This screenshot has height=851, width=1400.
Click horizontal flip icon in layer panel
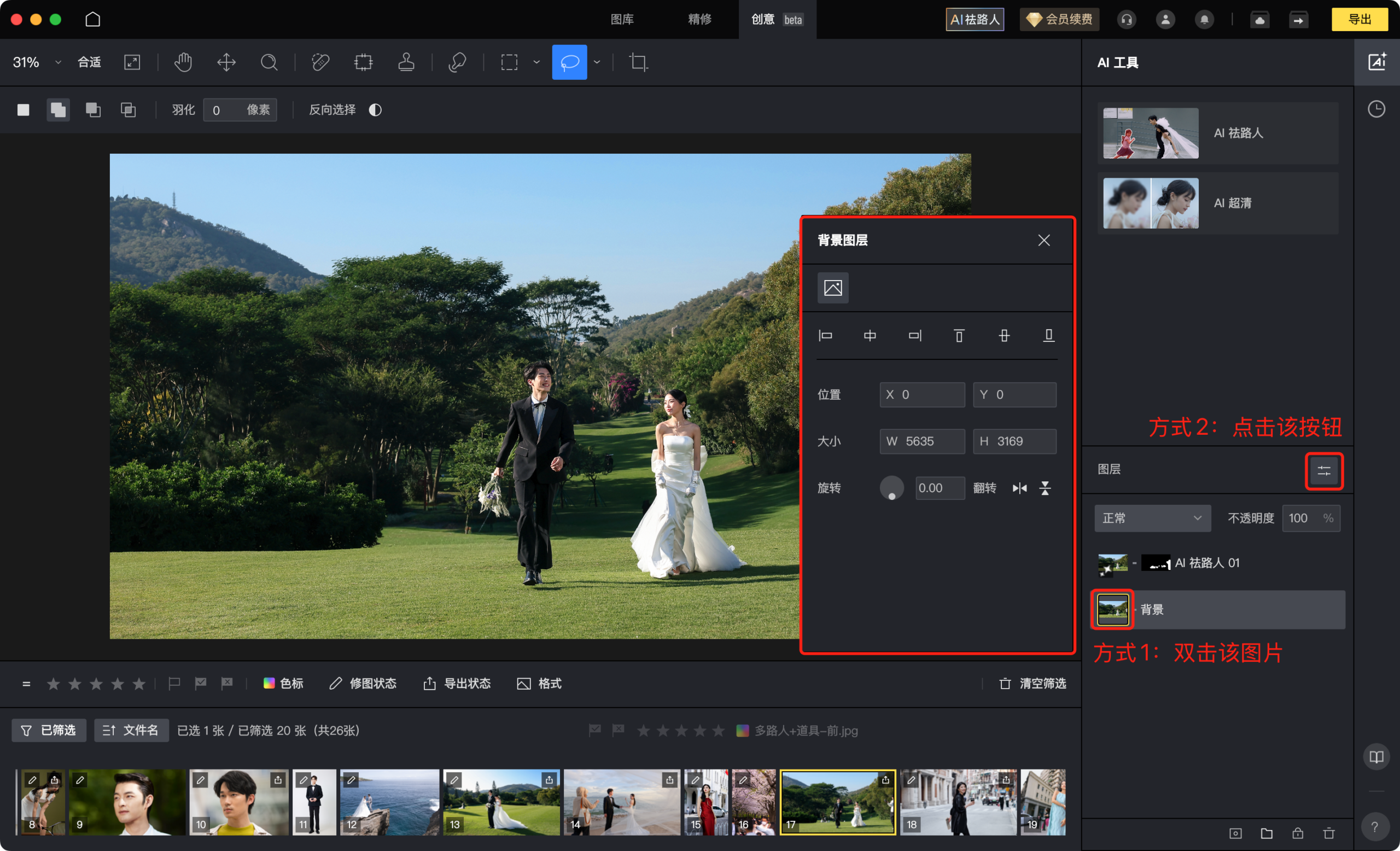(x=1019, y=488)
